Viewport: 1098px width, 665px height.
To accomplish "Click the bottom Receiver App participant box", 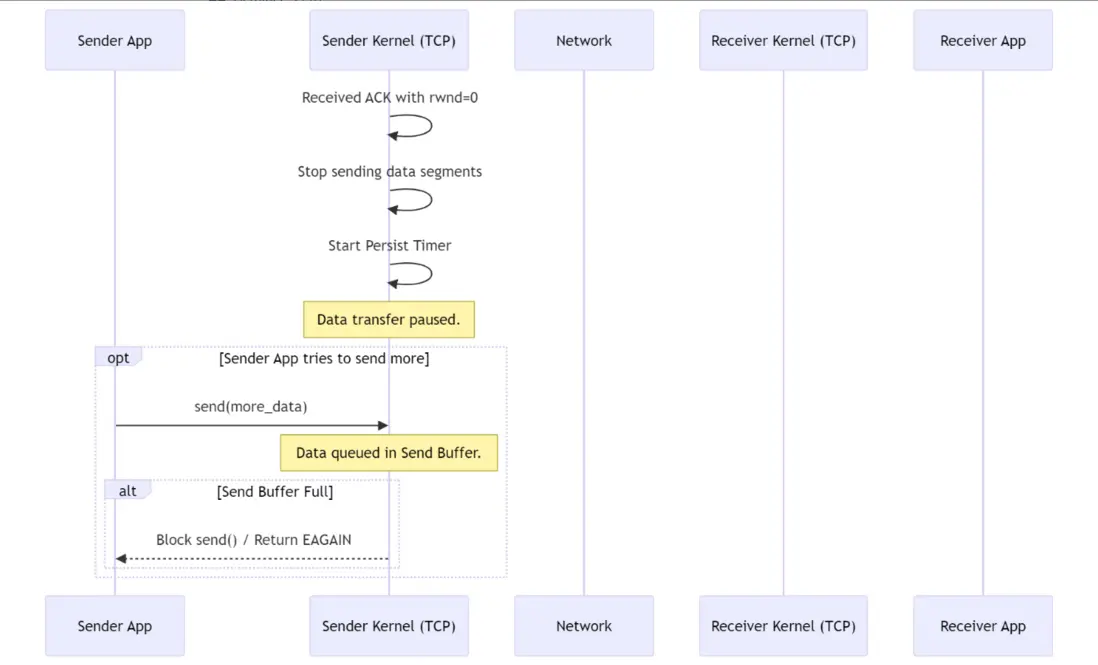I will pos(982,626).
